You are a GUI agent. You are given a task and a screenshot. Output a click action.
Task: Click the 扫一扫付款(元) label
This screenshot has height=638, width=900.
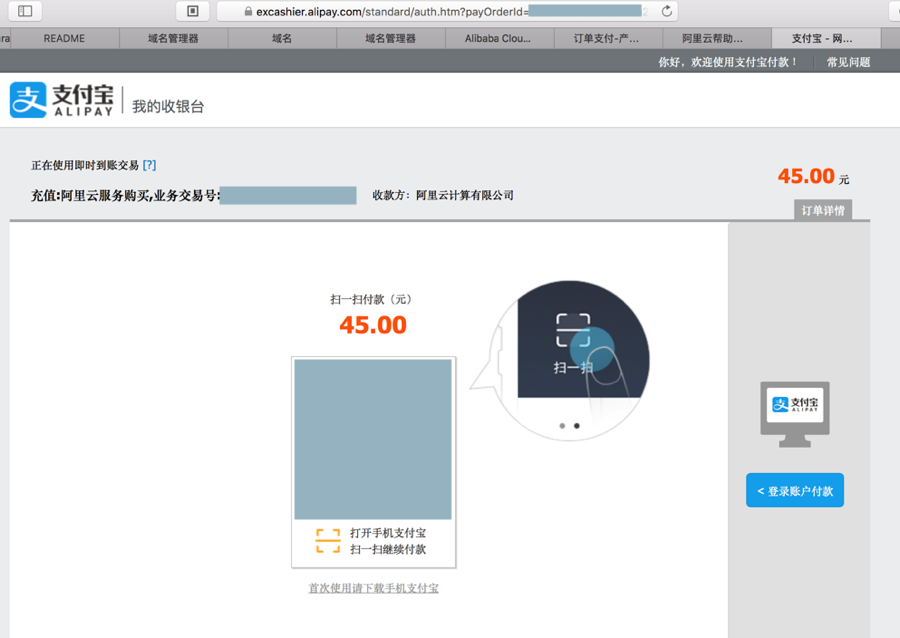371,299
